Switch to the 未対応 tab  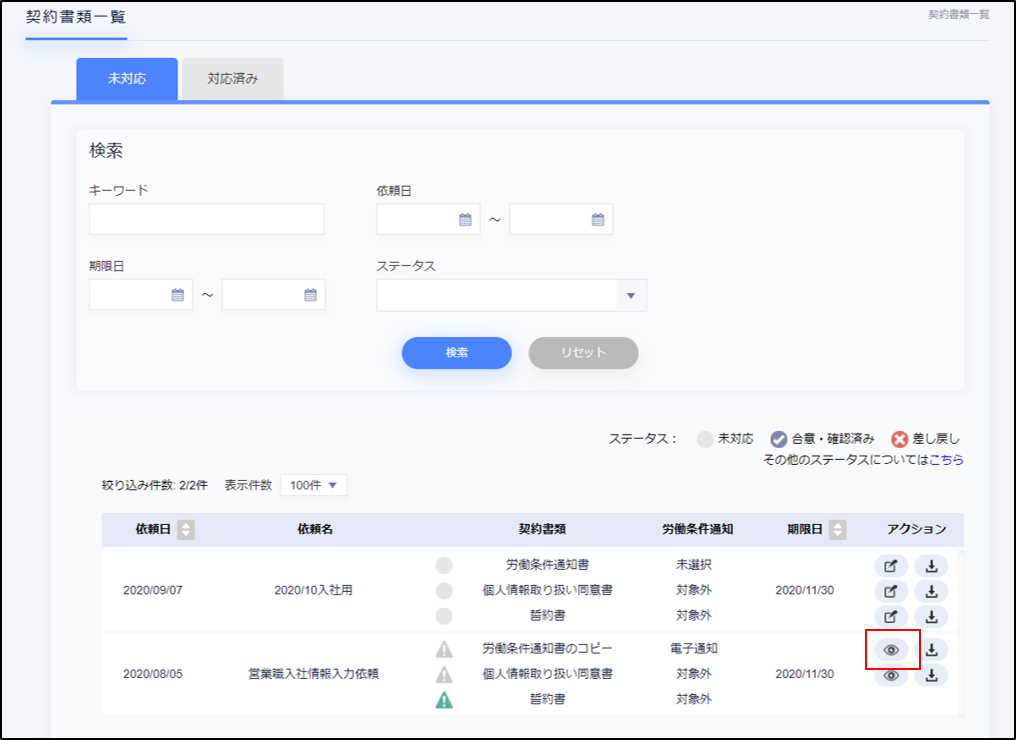click(127, 79)
